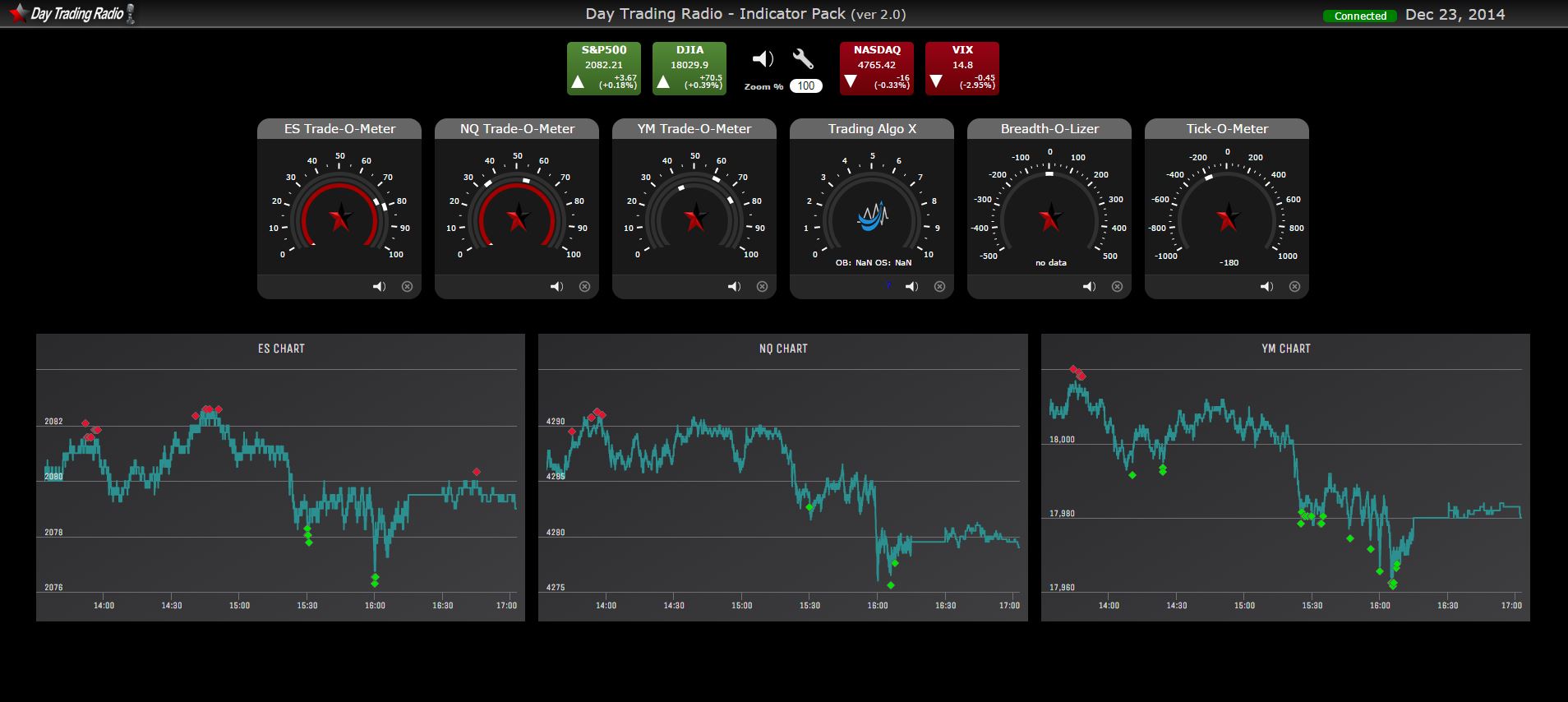Viewport: 1568px width, 702px height.
Task: Mute the Tick-O-Meter sound
Action: 1266,287
